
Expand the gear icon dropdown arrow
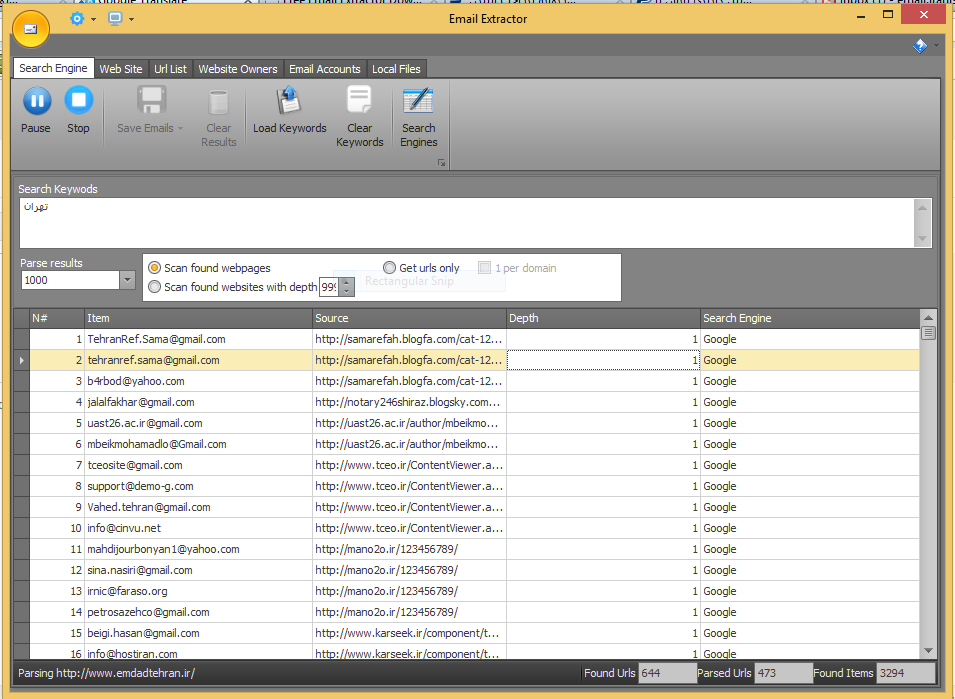(93, 19)
